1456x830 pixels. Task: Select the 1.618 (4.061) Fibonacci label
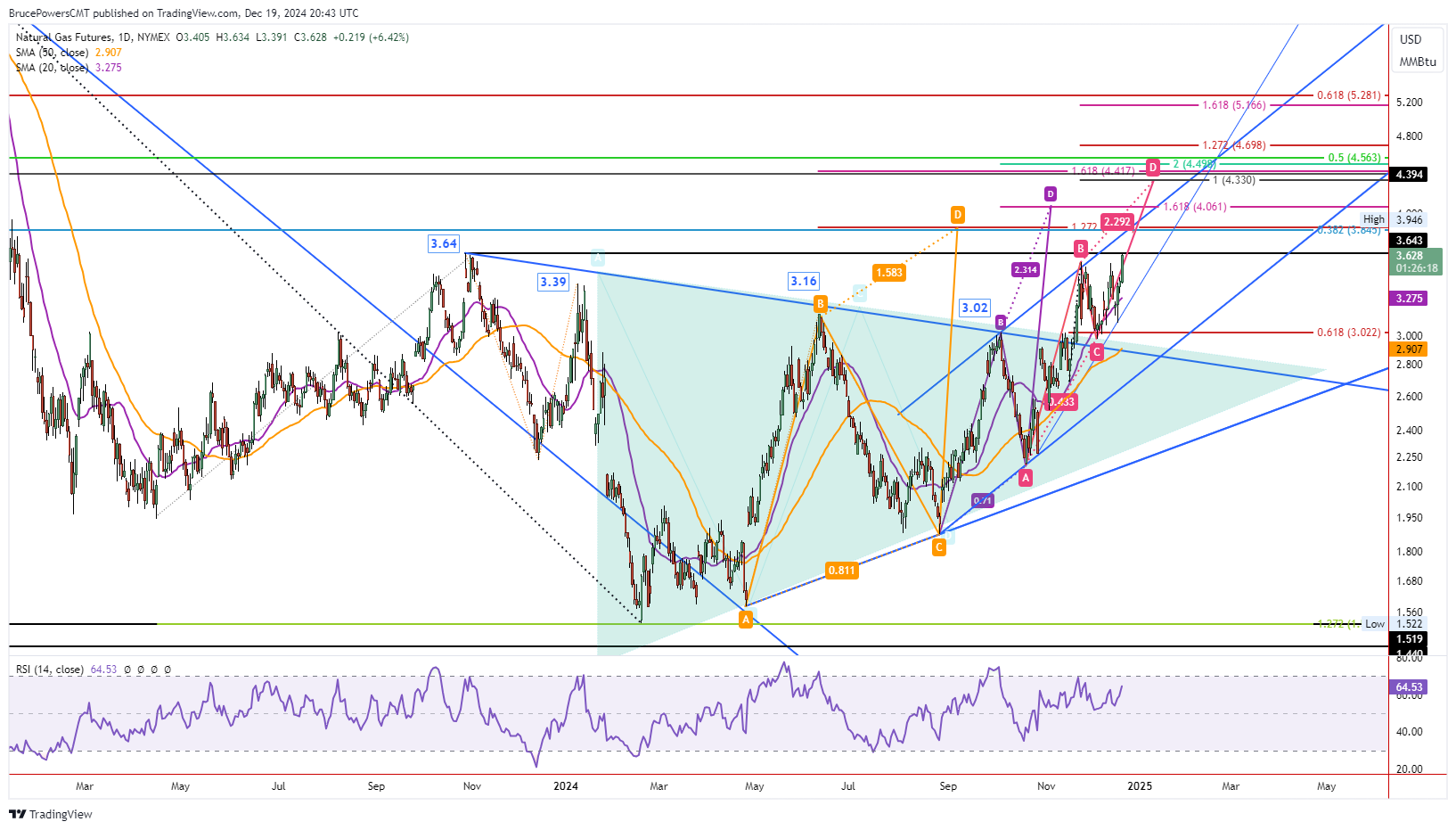(x=1195, y=207)
